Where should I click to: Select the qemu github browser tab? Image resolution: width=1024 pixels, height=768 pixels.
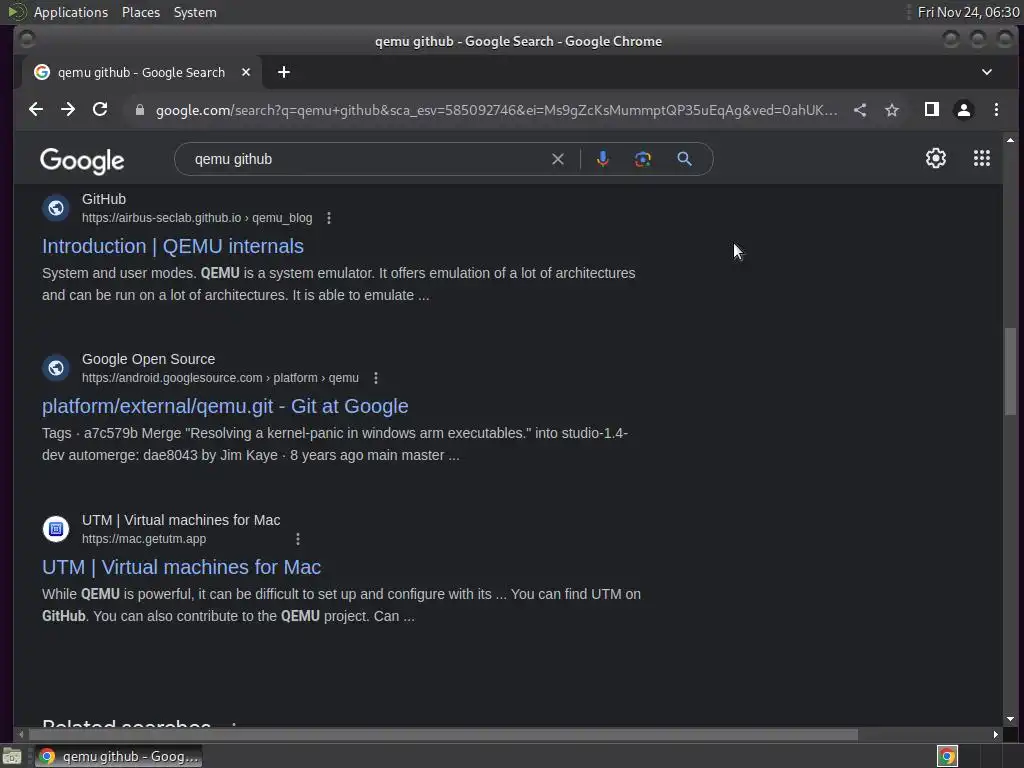point(141,72)
